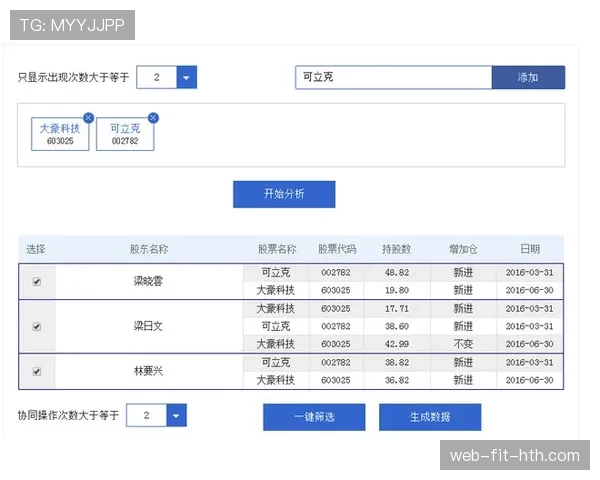Focus the stock search input containing 可立克
Screen dimensions: 600x480
393,77
